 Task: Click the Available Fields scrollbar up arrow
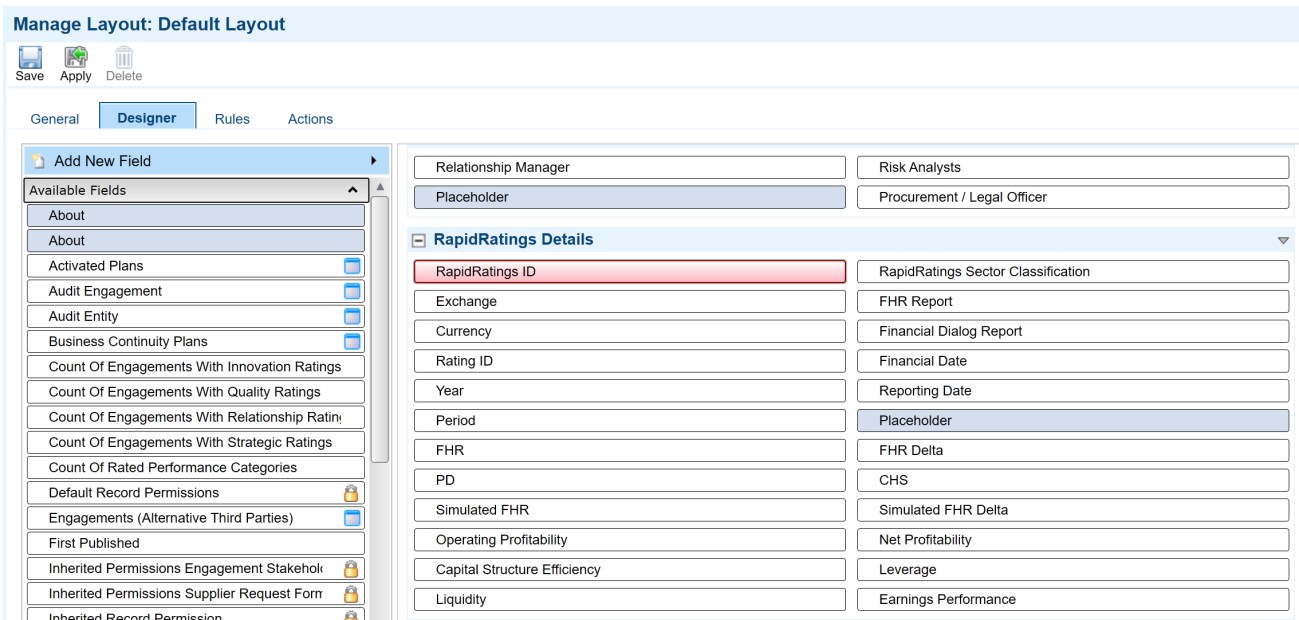pyautogui.click(x=380, y=188)
